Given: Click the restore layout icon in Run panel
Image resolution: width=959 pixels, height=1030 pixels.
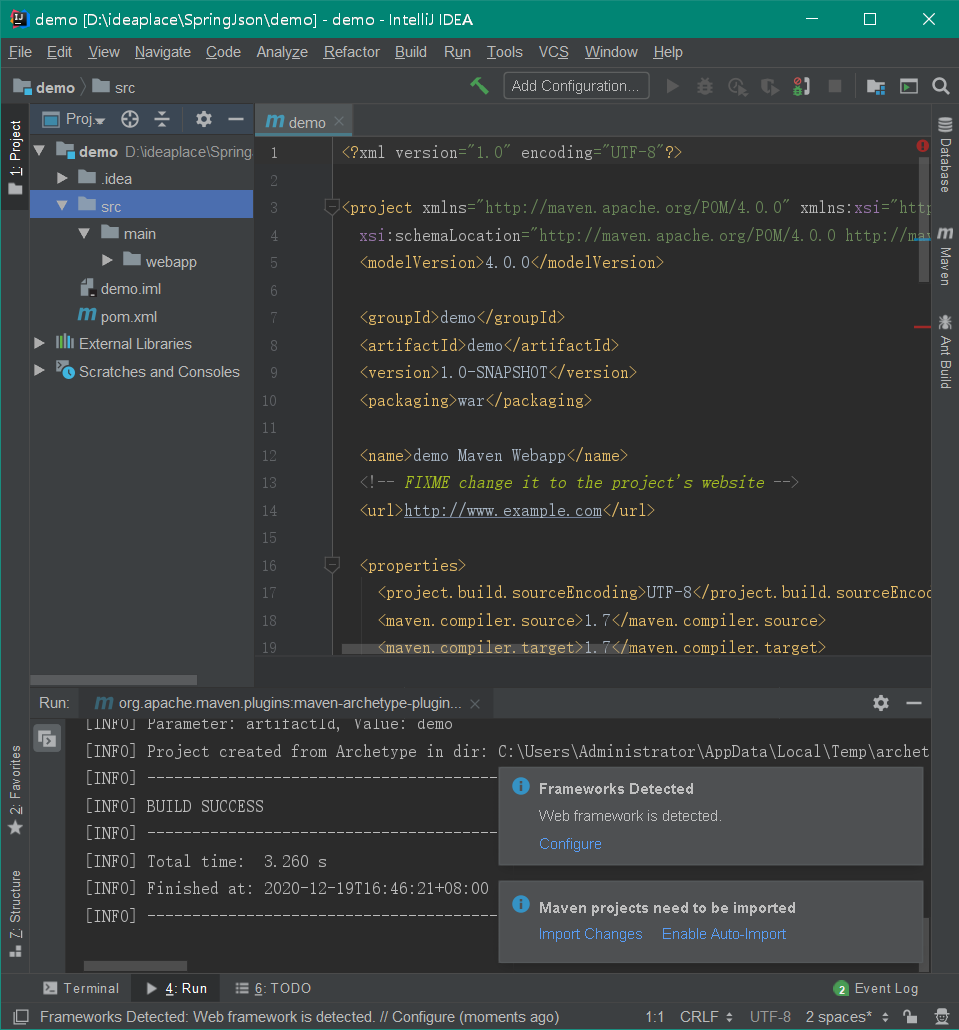Looking at the screenshot, I should 47,739.
